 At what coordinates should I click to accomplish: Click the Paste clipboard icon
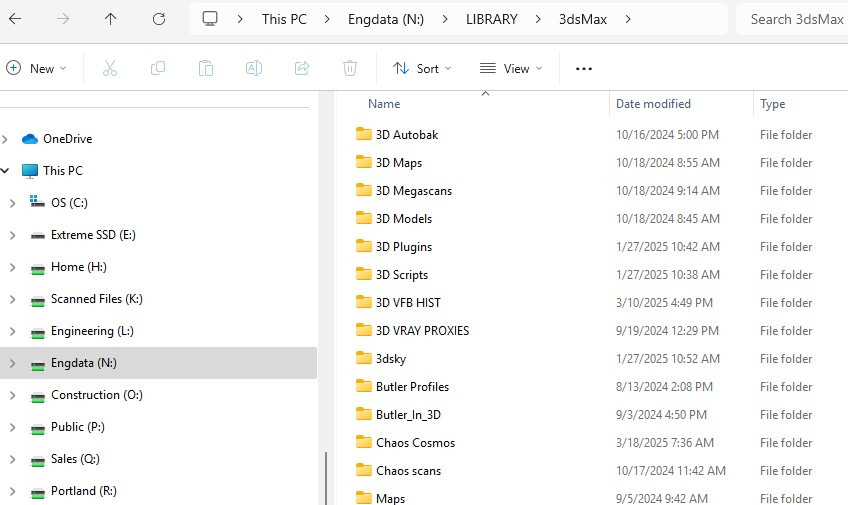[x=206, y=68]
